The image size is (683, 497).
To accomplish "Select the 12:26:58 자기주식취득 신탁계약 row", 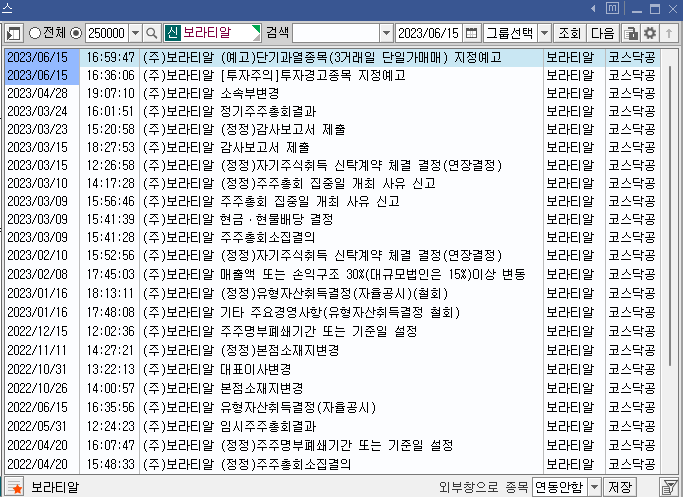I will (333, 166).
